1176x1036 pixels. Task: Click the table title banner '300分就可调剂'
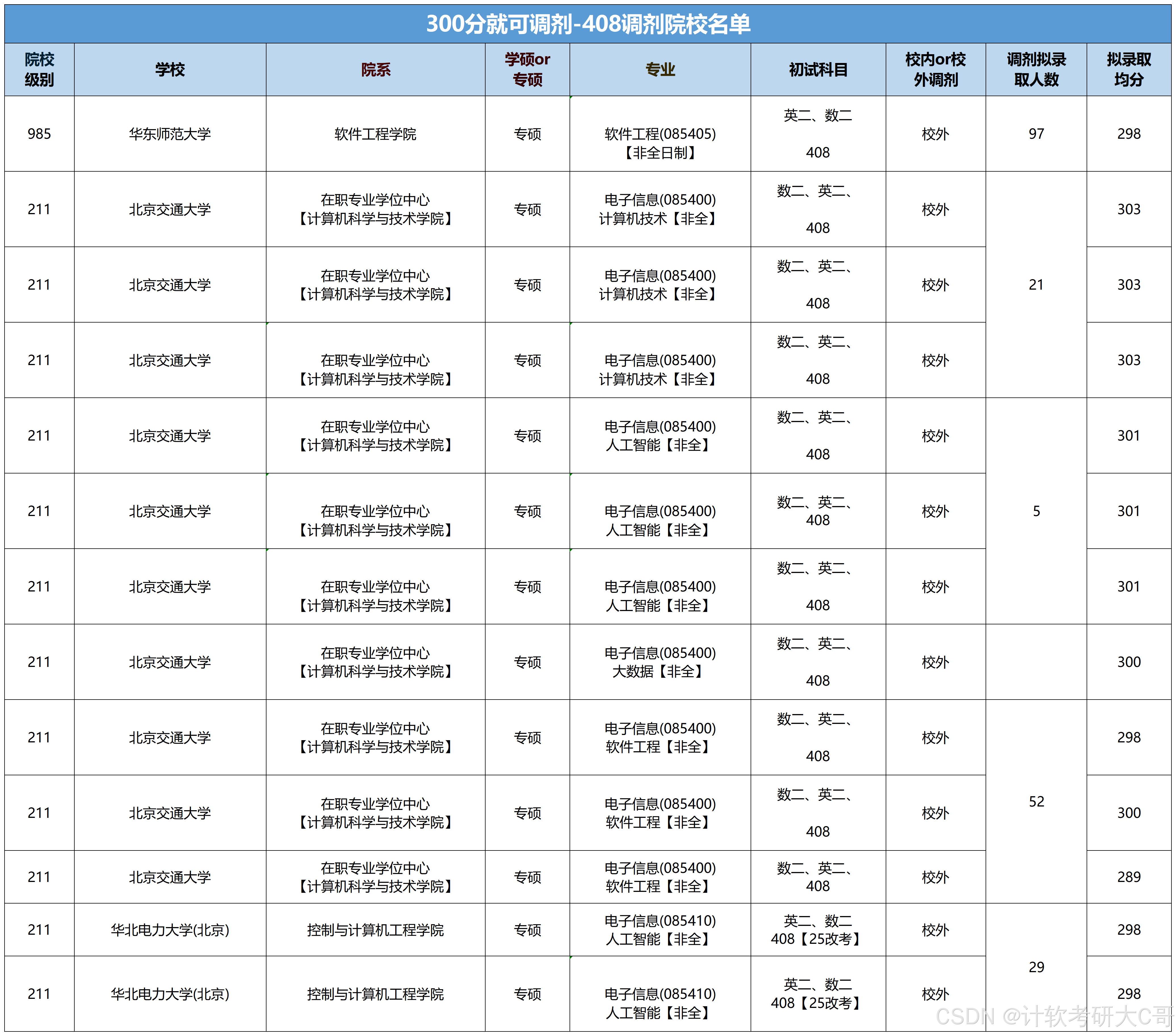click(x=587, y=24)
